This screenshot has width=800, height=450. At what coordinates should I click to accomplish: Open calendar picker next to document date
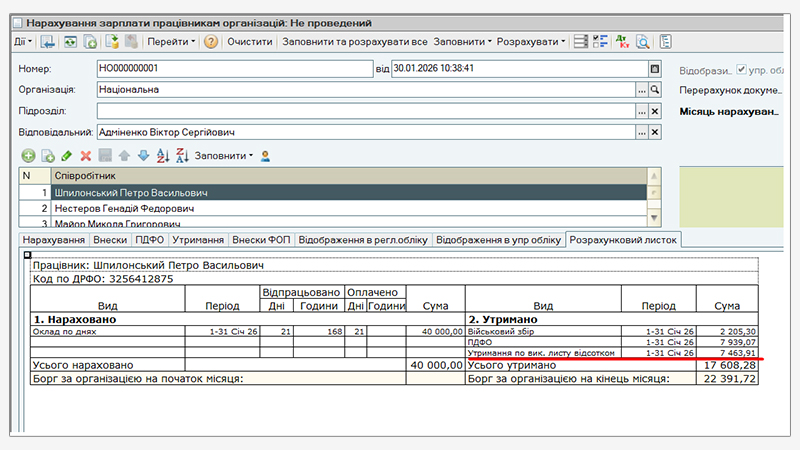655,69
